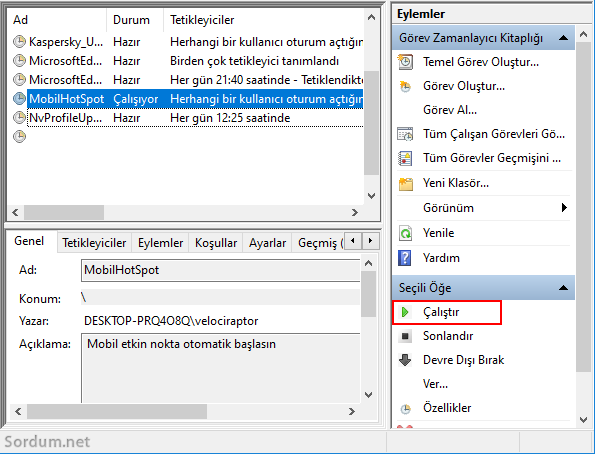
Task: Click Görev Al... action
Action: point(450,110)
